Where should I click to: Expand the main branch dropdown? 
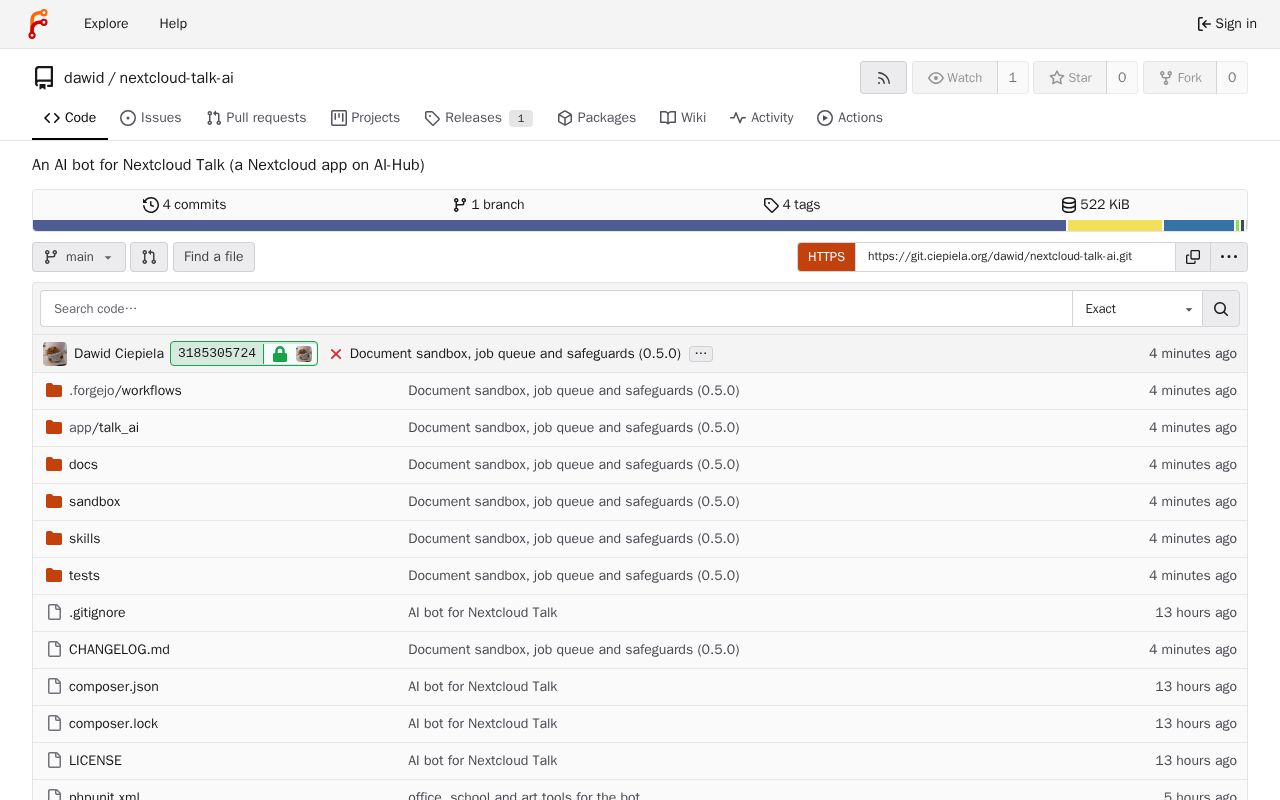pyautogui.click(x=79, y=257)
